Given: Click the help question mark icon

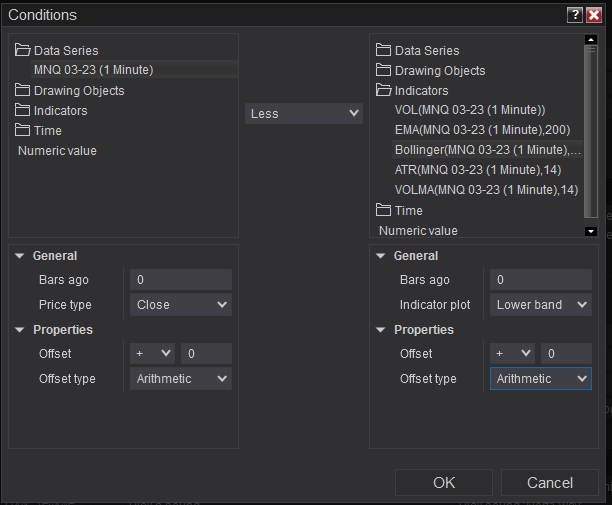Looking at the screenshot, I should click(x=574, y=15).
